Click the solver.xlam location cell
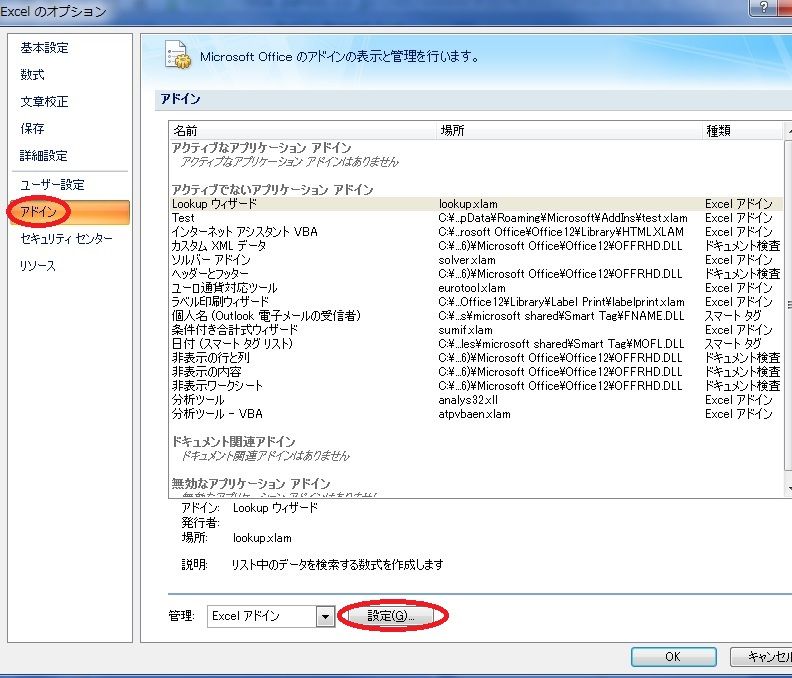792x678 pixels. coord(467,260)
